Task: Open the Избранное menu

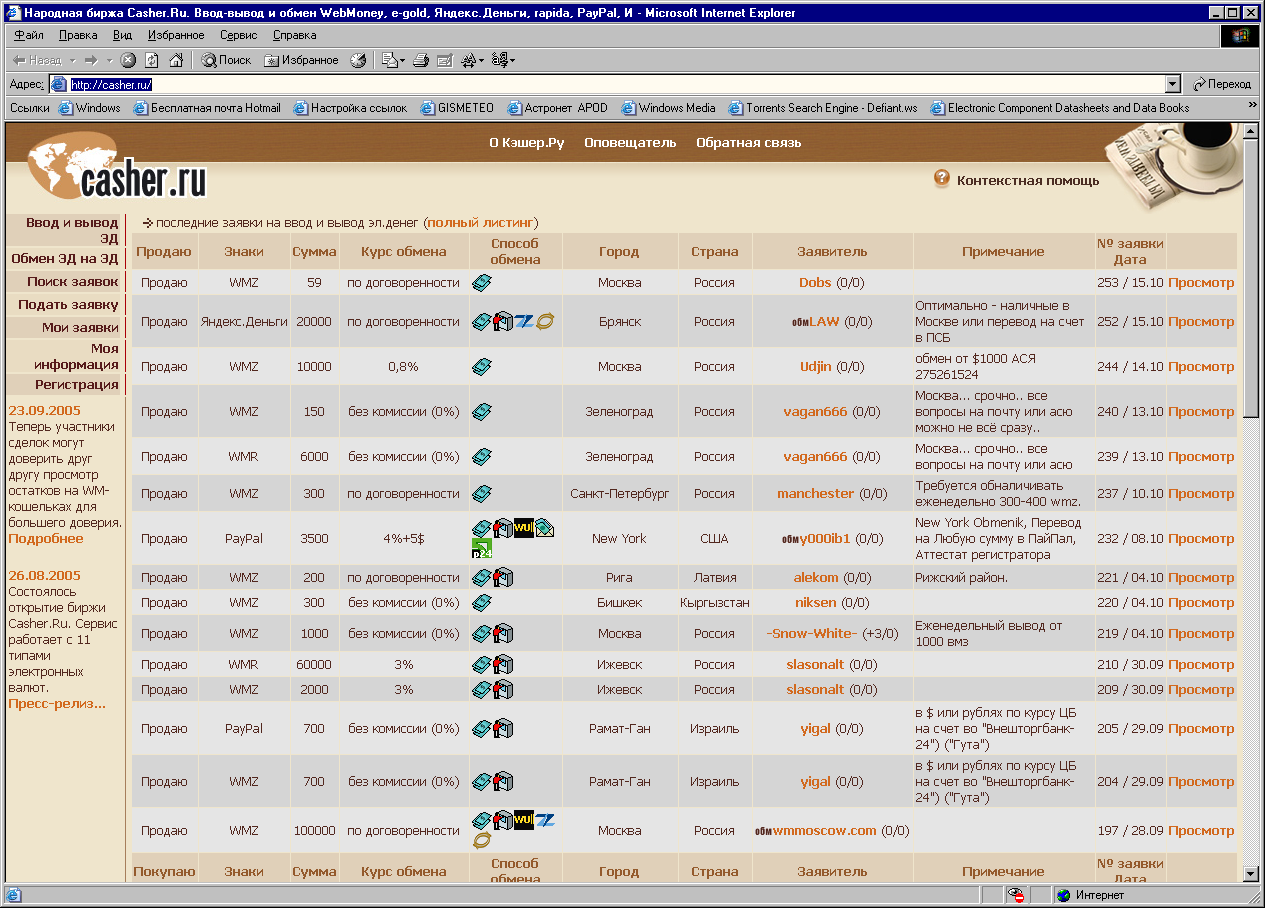Action: [x=175, y=35]
